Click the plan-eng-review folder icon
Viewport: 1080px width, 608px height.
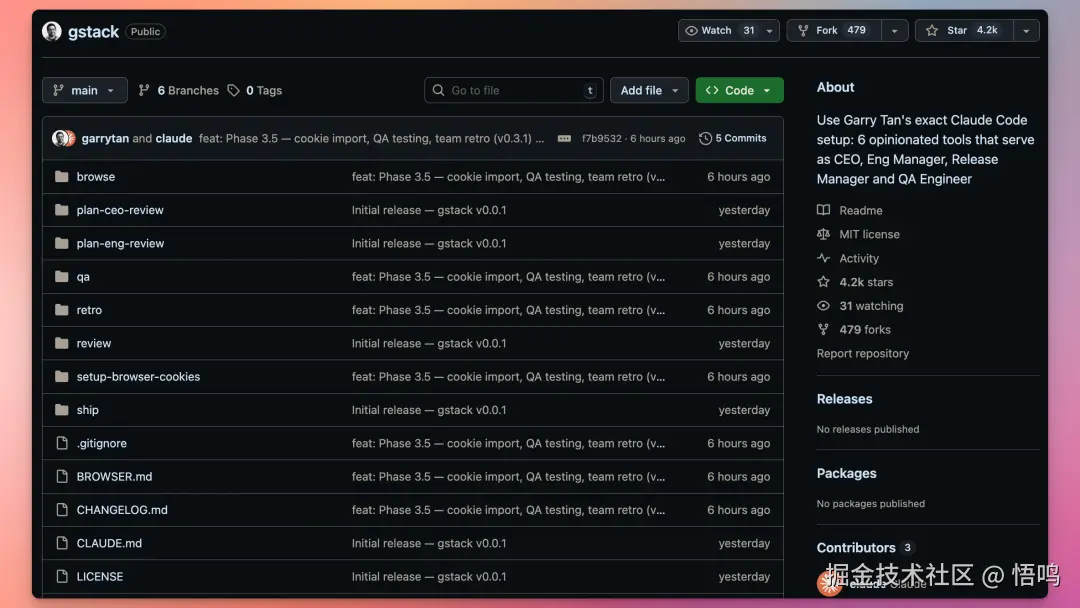click(x=61, y=243)
